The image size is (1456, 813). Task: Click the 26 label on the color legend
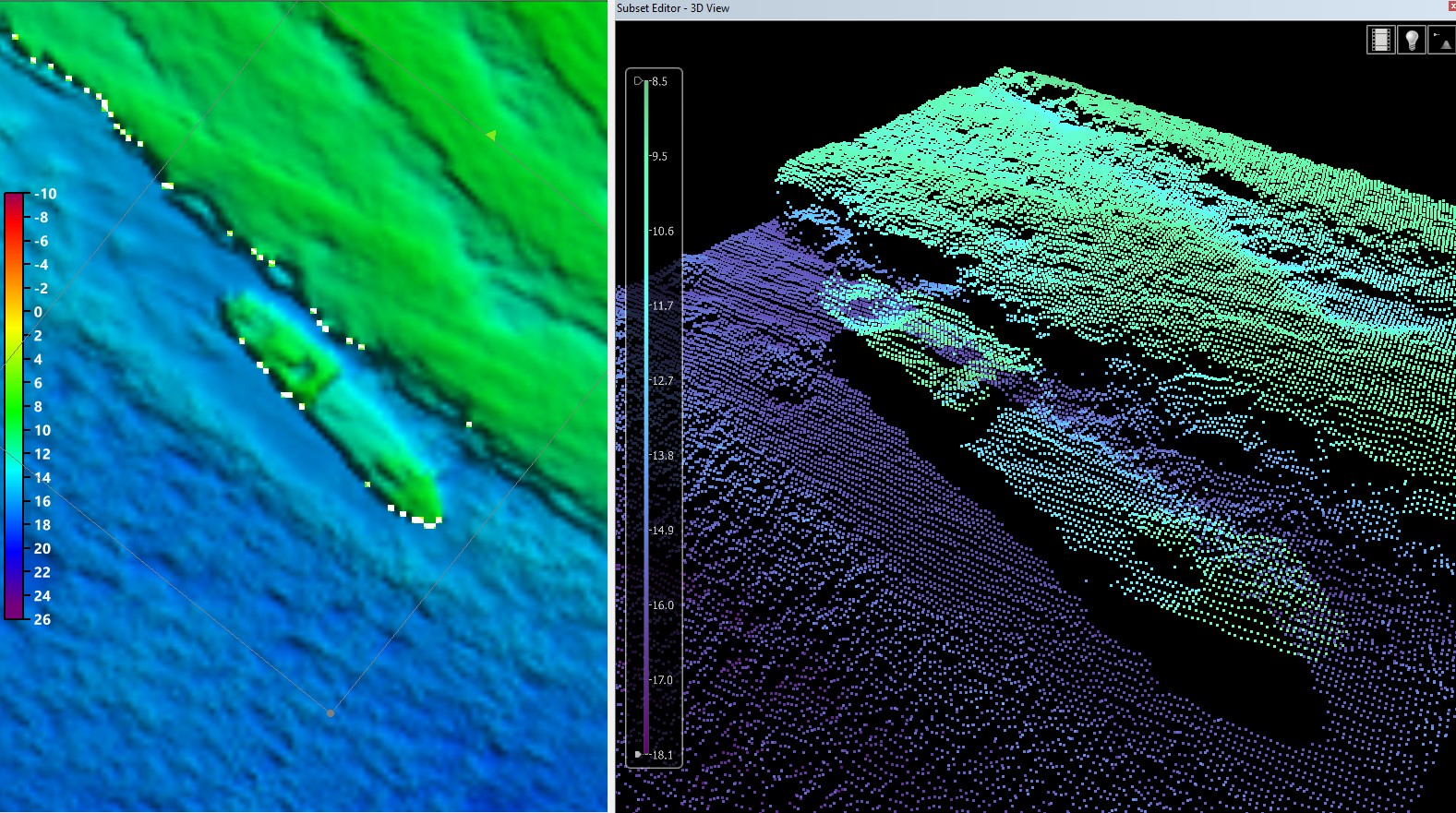[x=42, y=619]
